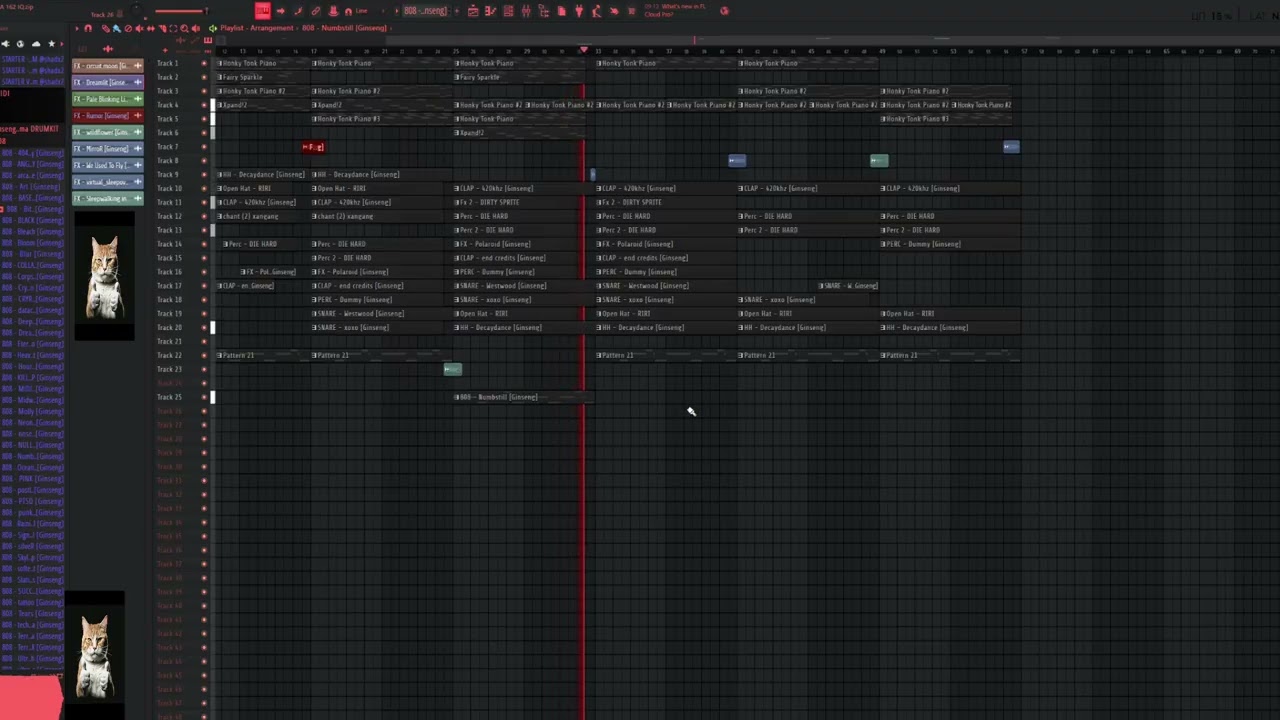Adjust the red horizontal slider in top toolbar
The image size is (1280, 720).
click(x=181, y=11)
